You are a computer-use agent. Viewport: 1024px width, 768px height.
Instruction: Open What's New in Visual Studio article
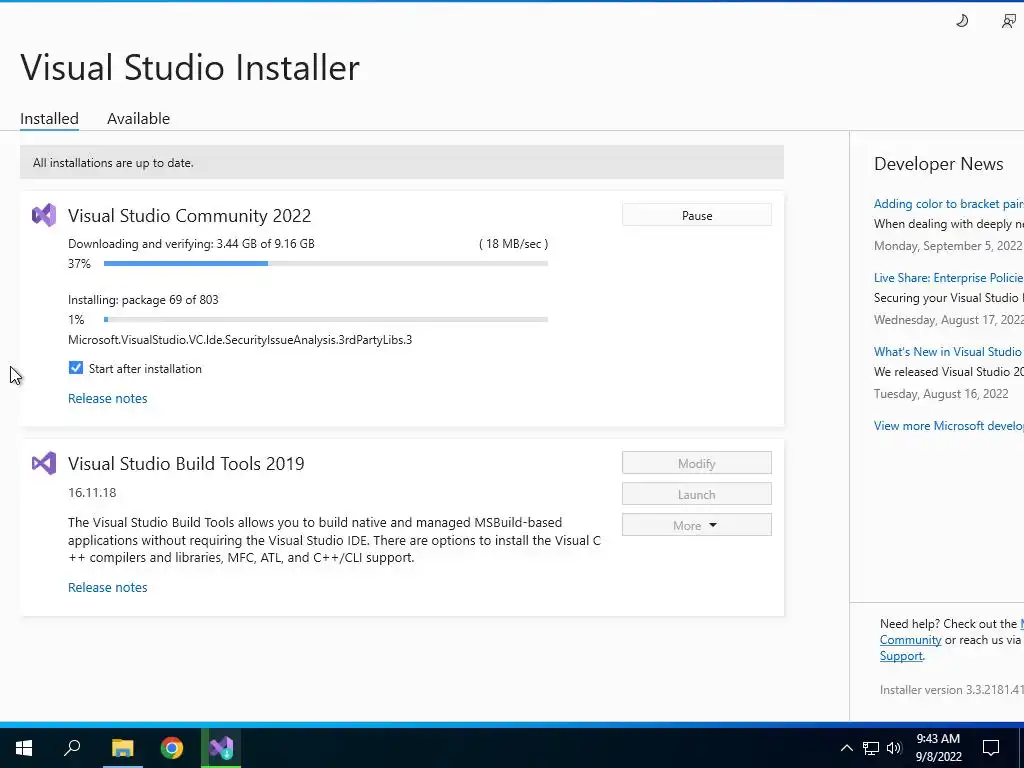949,351
